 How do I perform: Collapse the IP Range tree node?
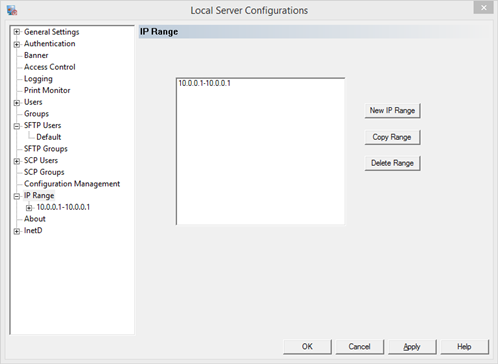pyautogui.click(x=17, y=196)
